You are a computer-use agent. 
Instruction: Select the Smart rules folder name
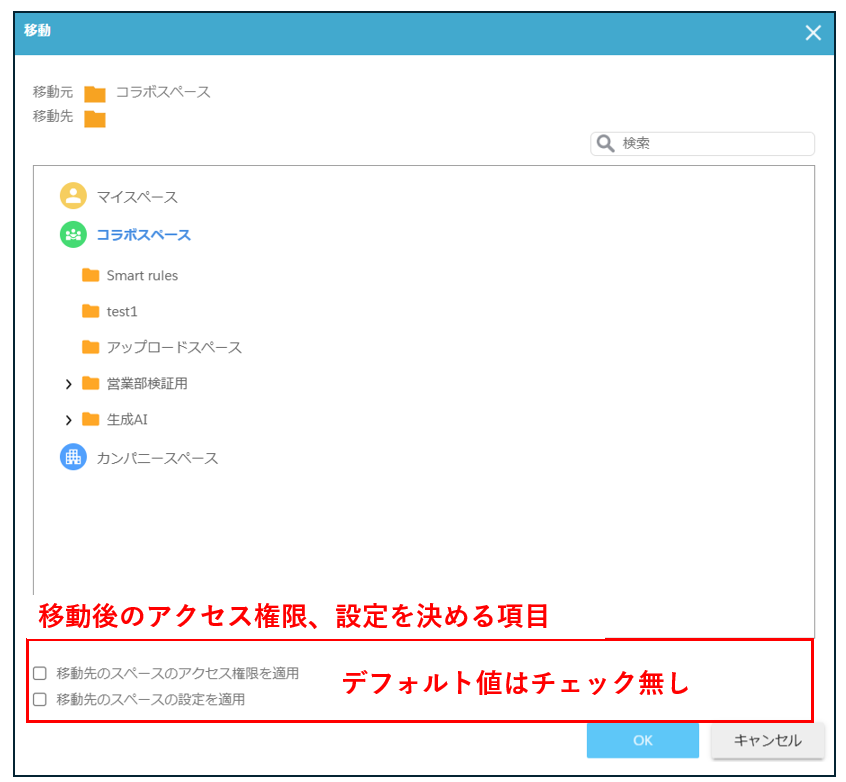click(x=142, y=275)
